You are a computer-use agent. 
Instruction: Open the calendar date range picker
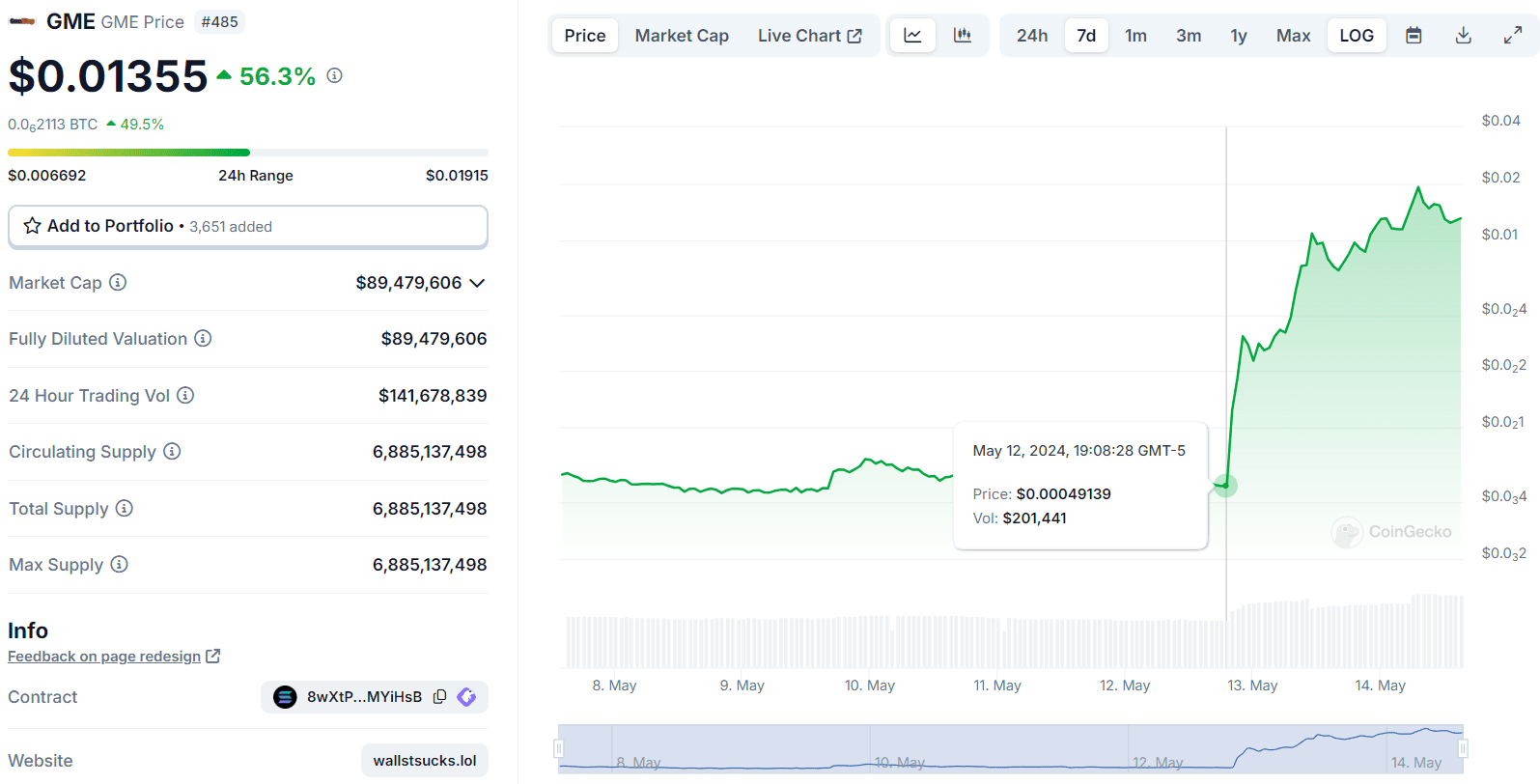click(x=1414, y=36)
